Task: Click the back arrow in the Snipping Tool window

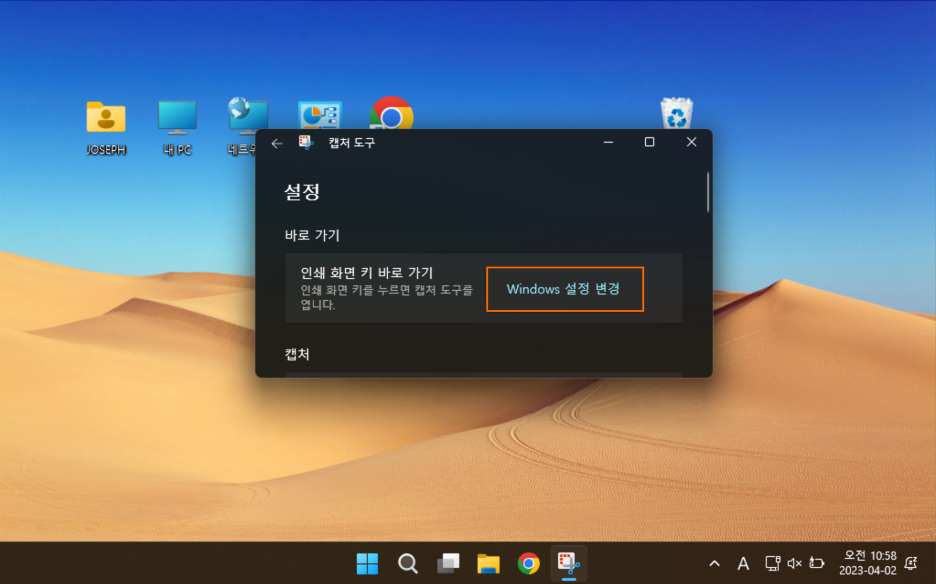Action: 276,143
